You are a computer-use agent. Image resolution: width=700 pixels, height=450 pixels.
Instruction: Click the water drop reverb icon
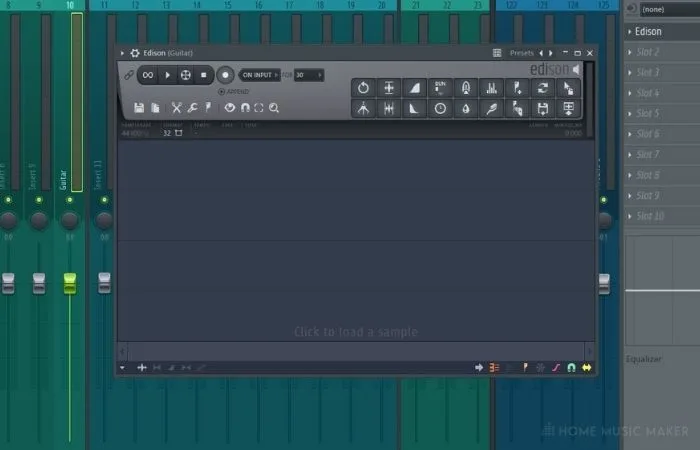pyautogui.click(x=466, y=108)
